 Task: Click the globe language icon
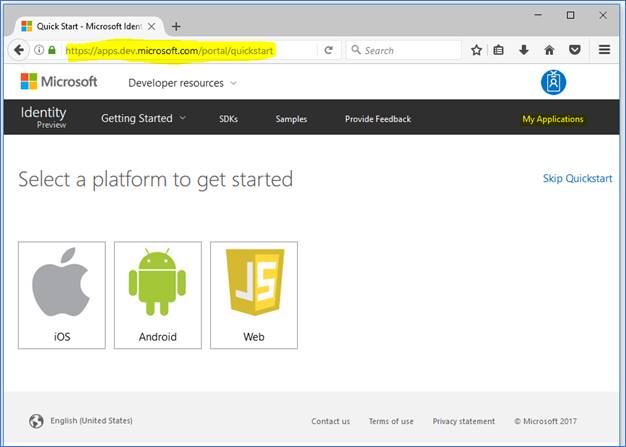pyautogui.click(x=36, y=421)
